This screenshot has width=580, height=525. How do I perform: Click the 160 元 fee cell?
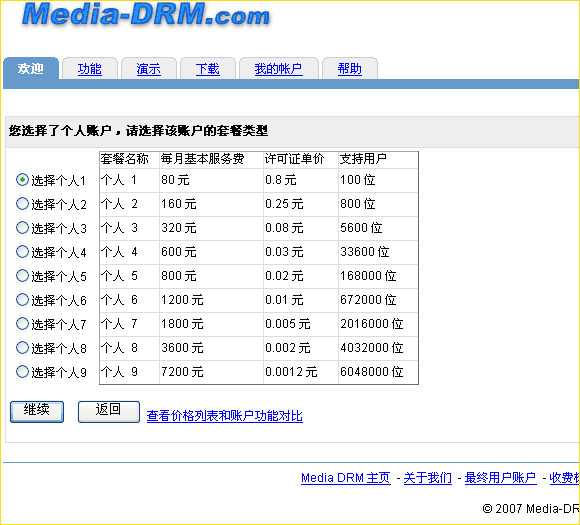click(211, 204)
